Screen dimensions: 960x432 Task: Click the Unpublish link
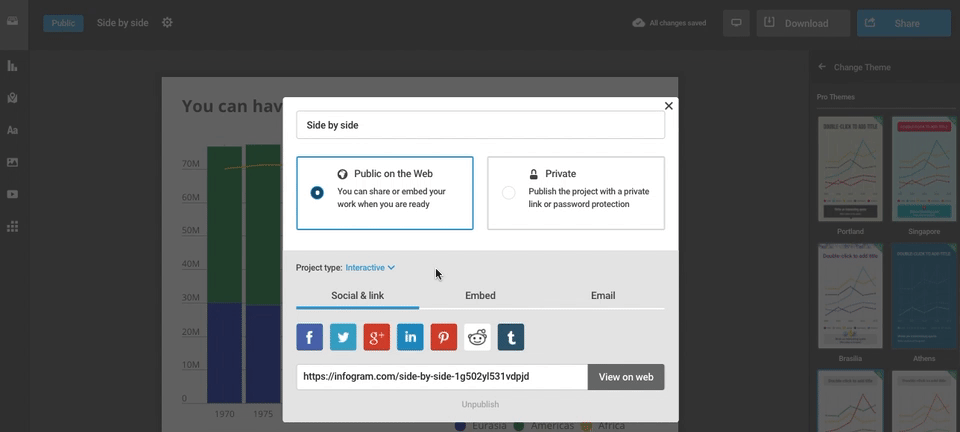click(480, 405)
